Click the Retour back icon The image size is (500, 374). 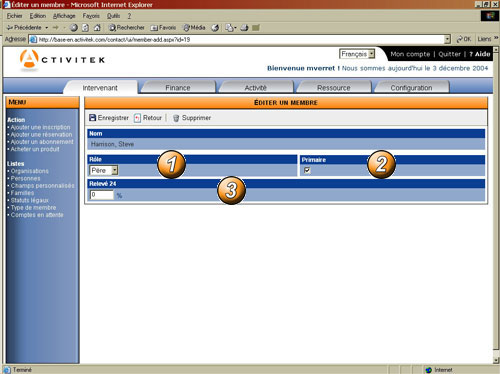137,118
